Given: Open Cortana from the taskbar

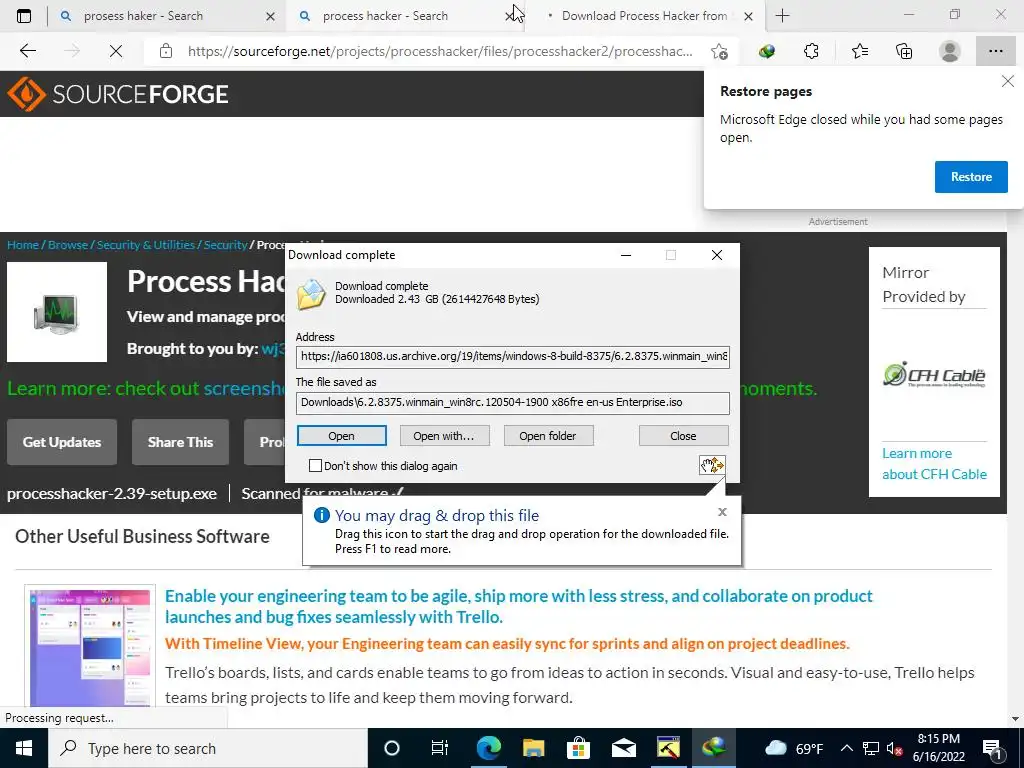Looking at the screenshot, I should click(x=391, y=748).
